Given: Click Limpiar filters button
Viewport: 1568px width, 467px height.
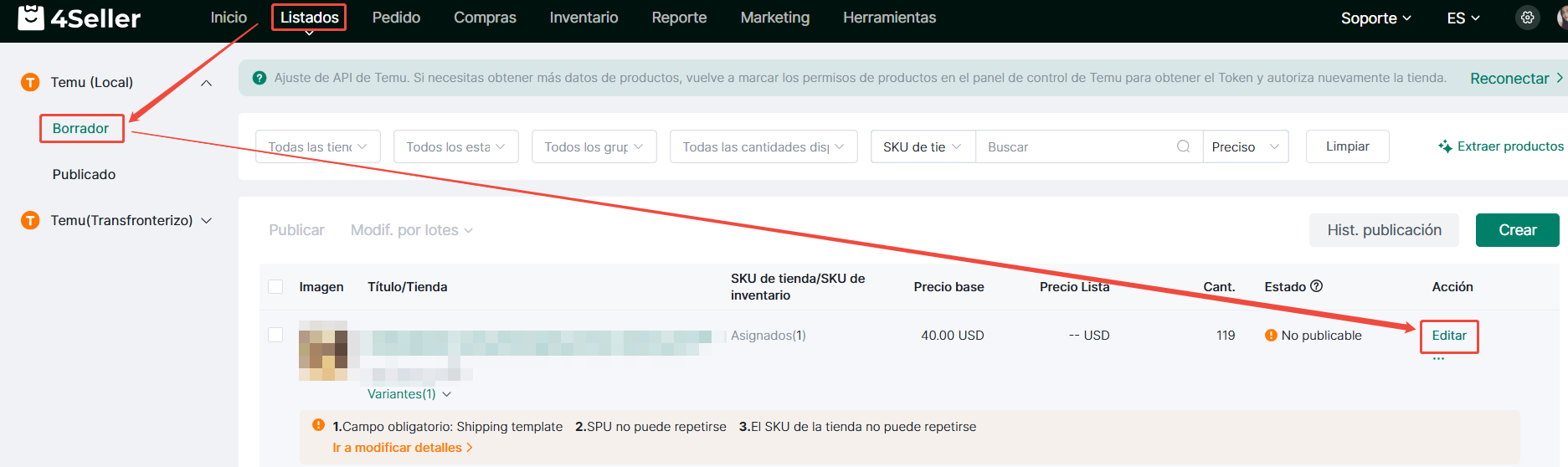Looking at the screenshot, I should [x=1347, y=146].
